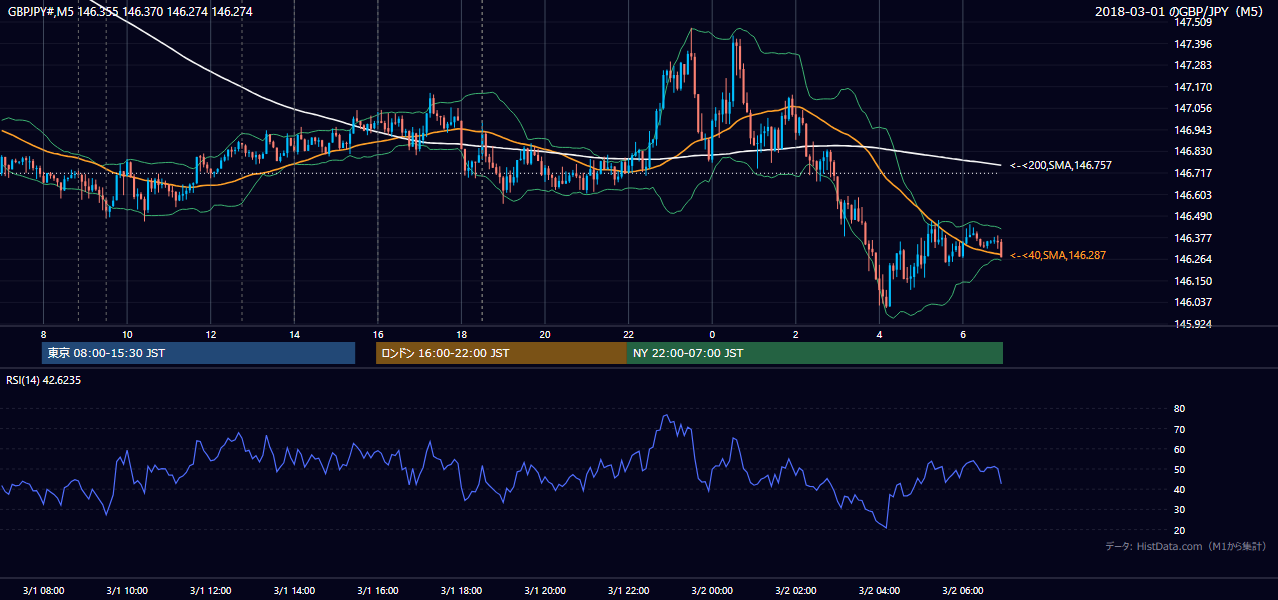Click the 2018-03-01 GBP/JPY (M5) chart heading
This screenshot has width=1278, height=600.
1181,12
